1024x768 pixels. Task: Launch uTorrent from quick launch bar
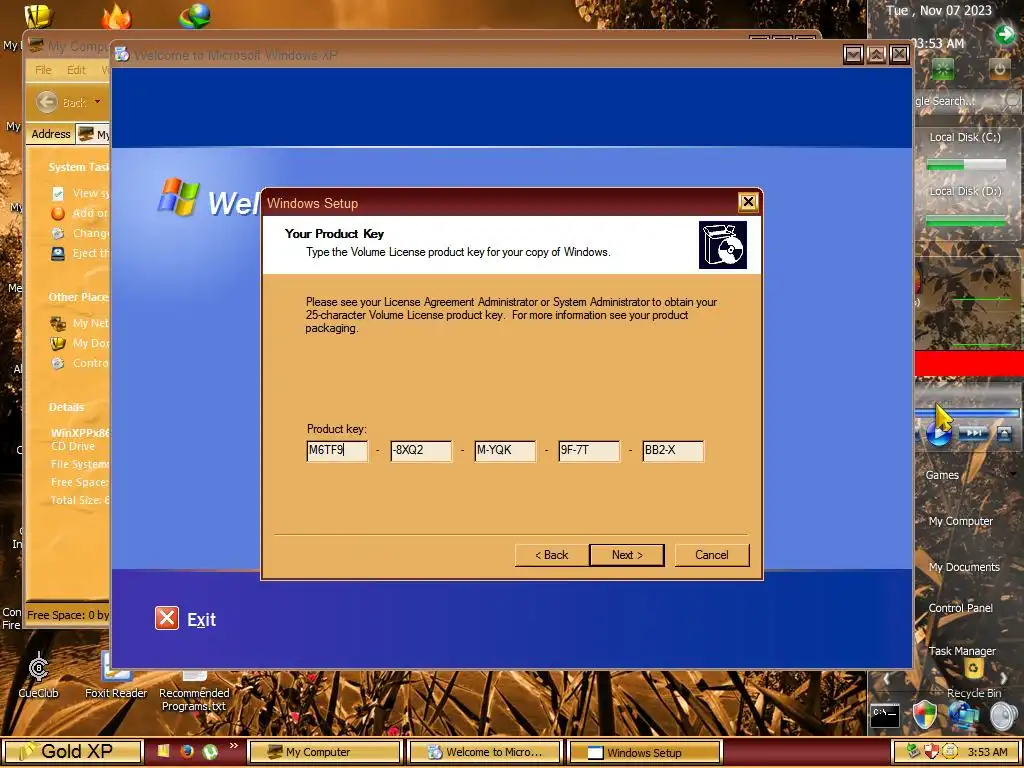point(210,752)
